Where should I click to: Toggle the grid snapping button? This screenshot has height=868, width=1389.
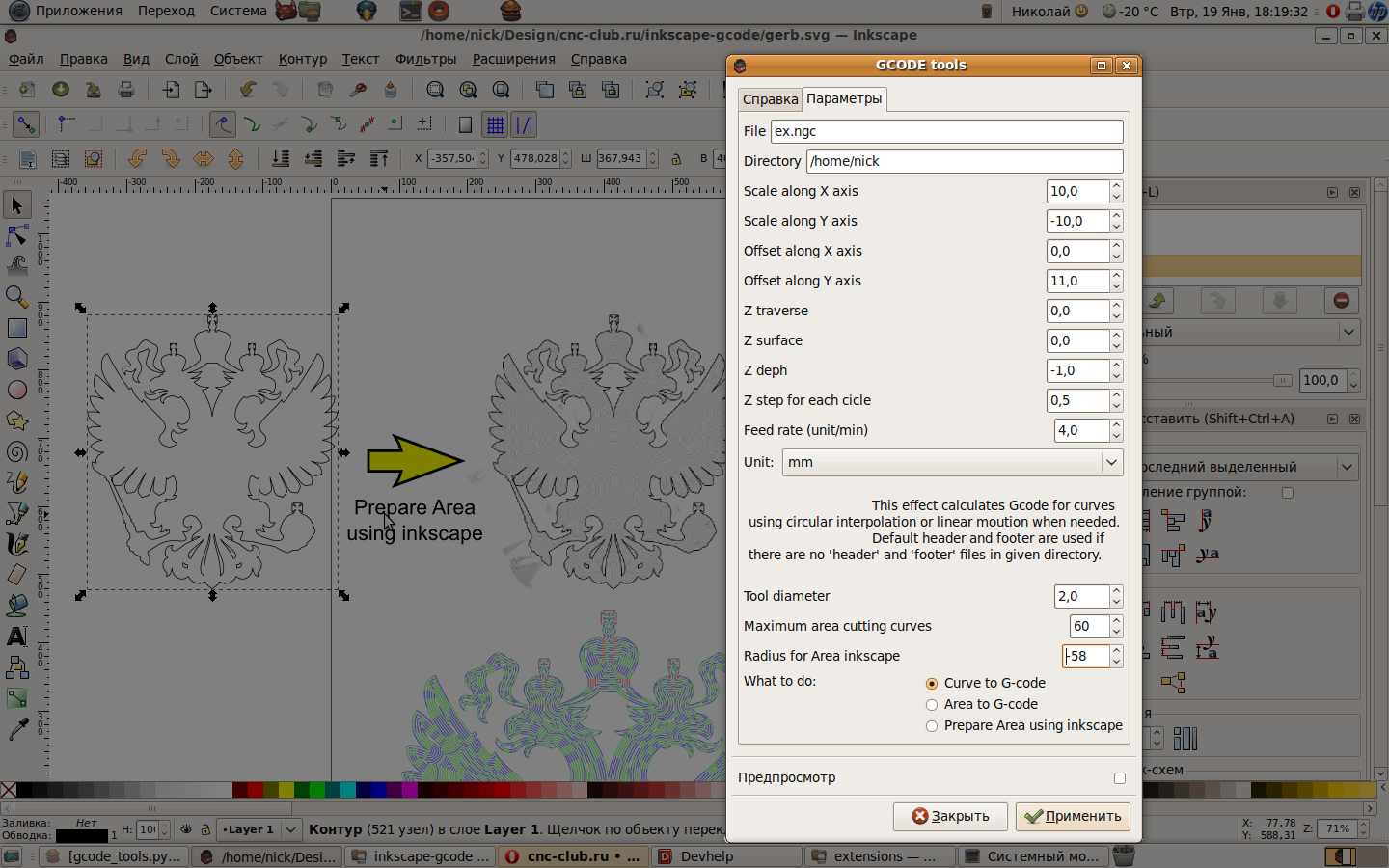(496, 124)
